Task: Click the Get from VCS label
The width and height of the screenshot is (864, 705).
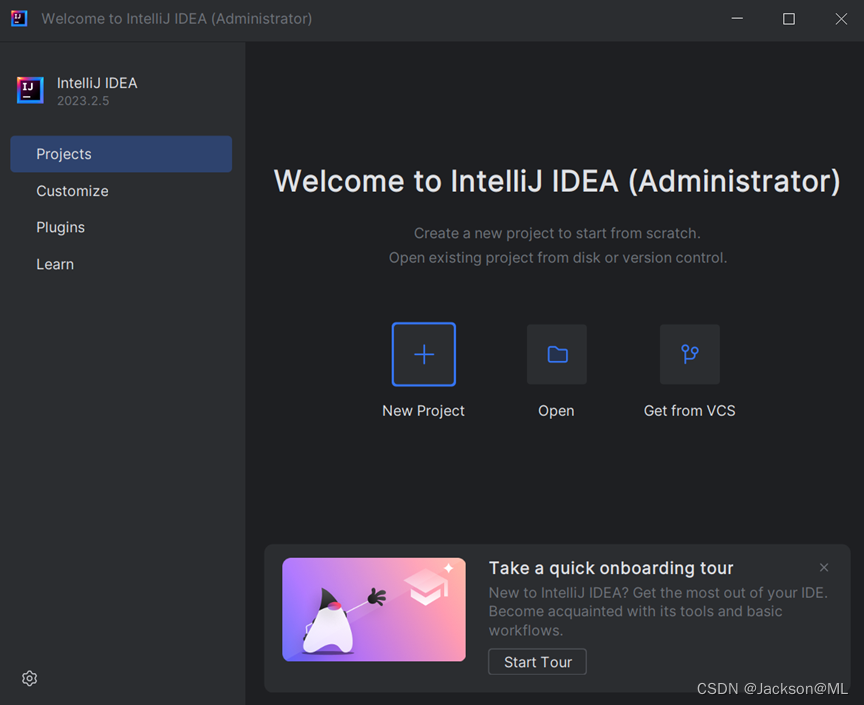Action: click(689, 411)
